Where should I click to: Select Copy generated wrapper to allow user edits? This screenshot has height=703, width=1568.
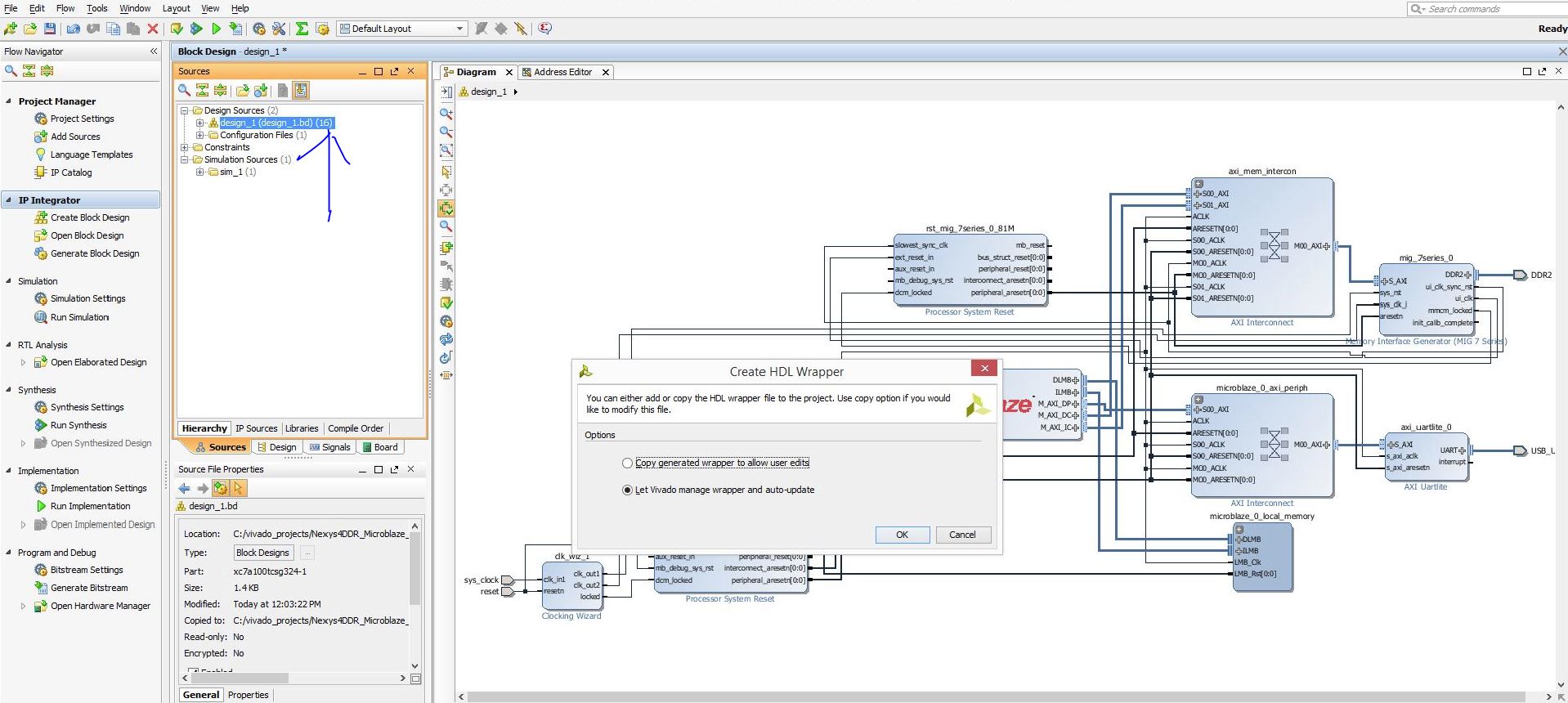[x=628, y=463]
